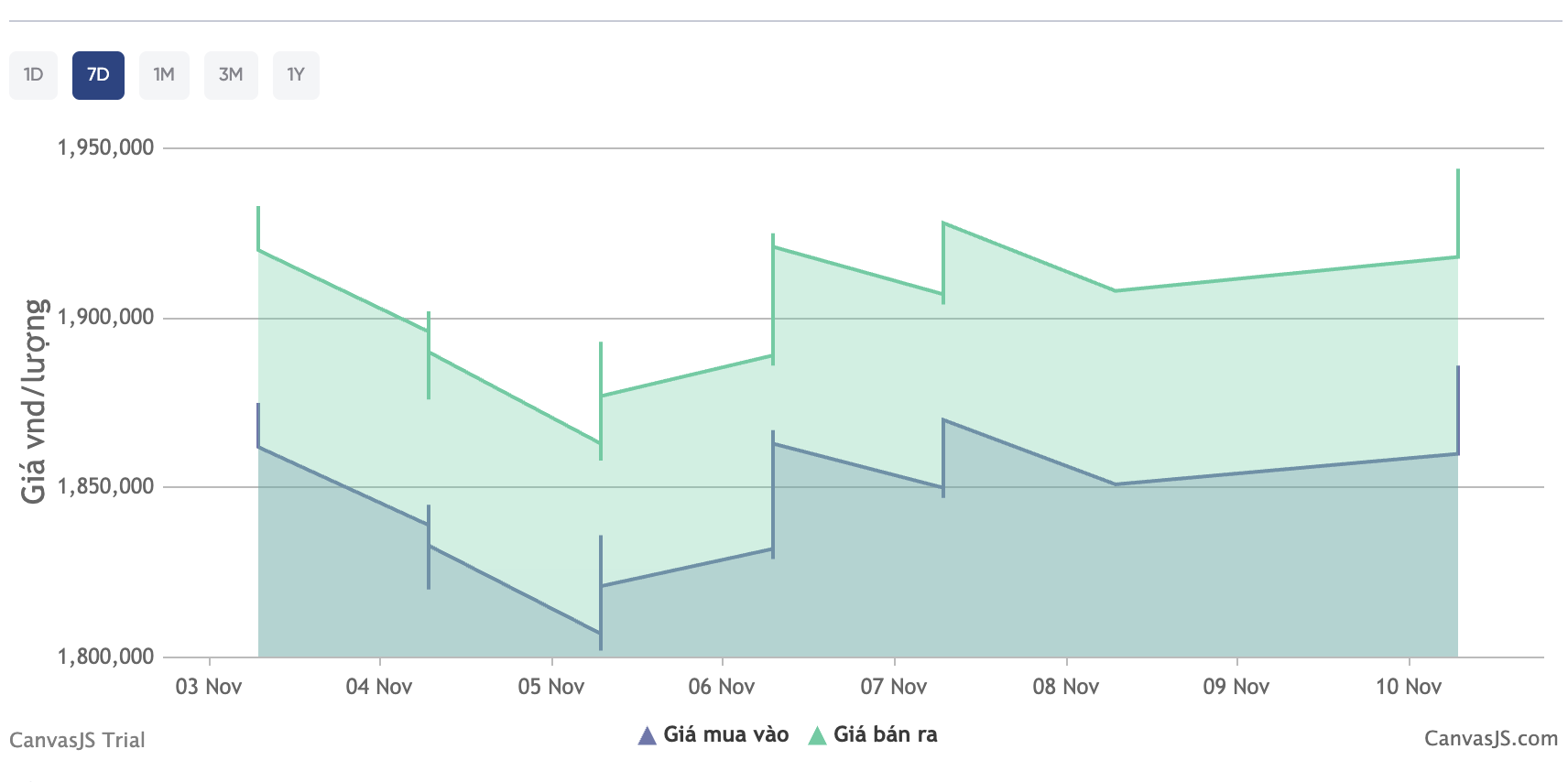The height and width of the screenshot is (782, 1568).
Task: Click the 03 Nov x-axis label
Action: tap(209, 687)
